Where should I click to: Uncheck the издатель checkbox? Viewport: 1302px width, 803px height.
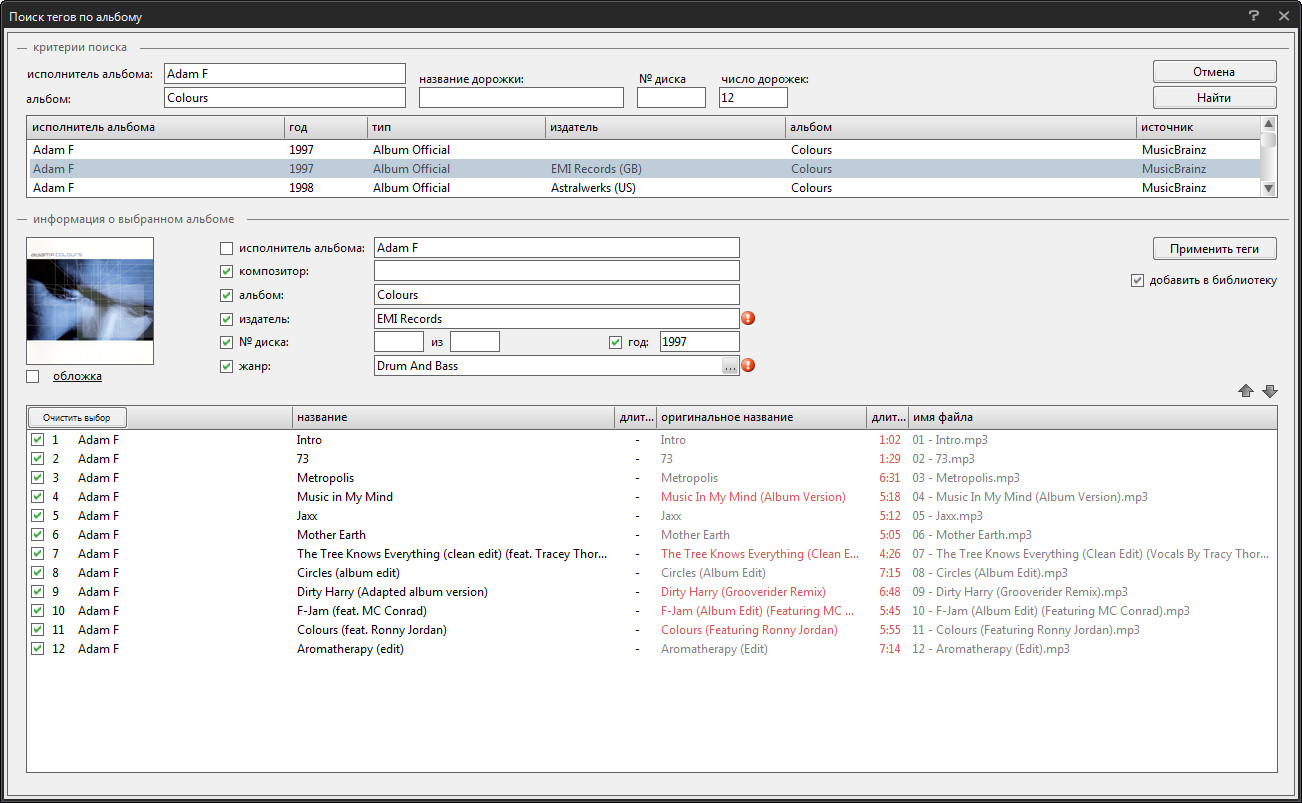[x=226, y=319]
